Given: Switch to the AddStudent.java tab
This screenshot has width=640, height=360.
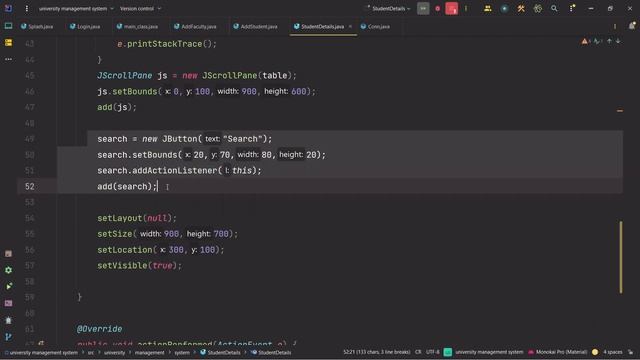Looking at the screenshot, I should coord(256,27).
